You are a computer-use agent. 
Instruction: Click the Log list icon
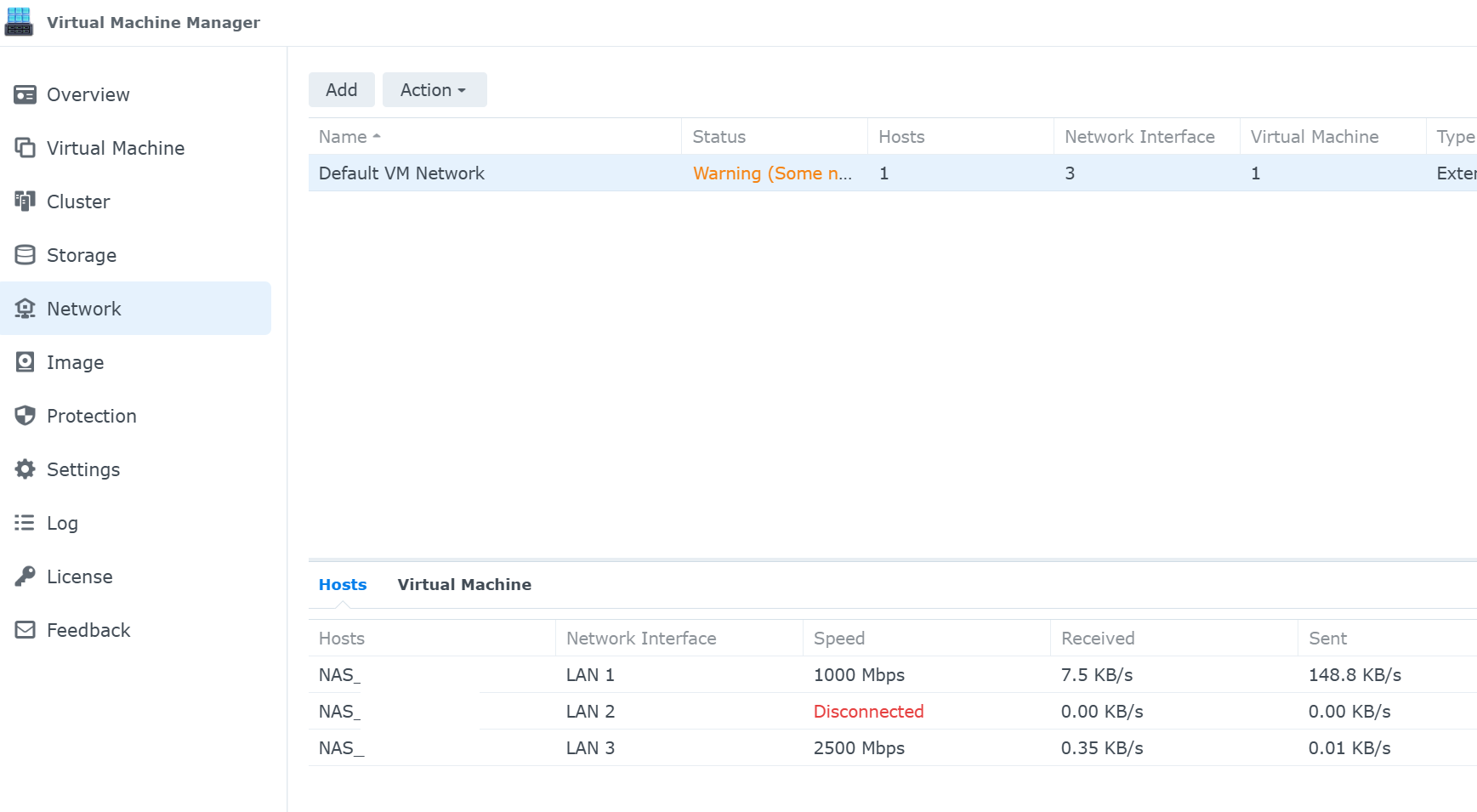pos(26,523)
